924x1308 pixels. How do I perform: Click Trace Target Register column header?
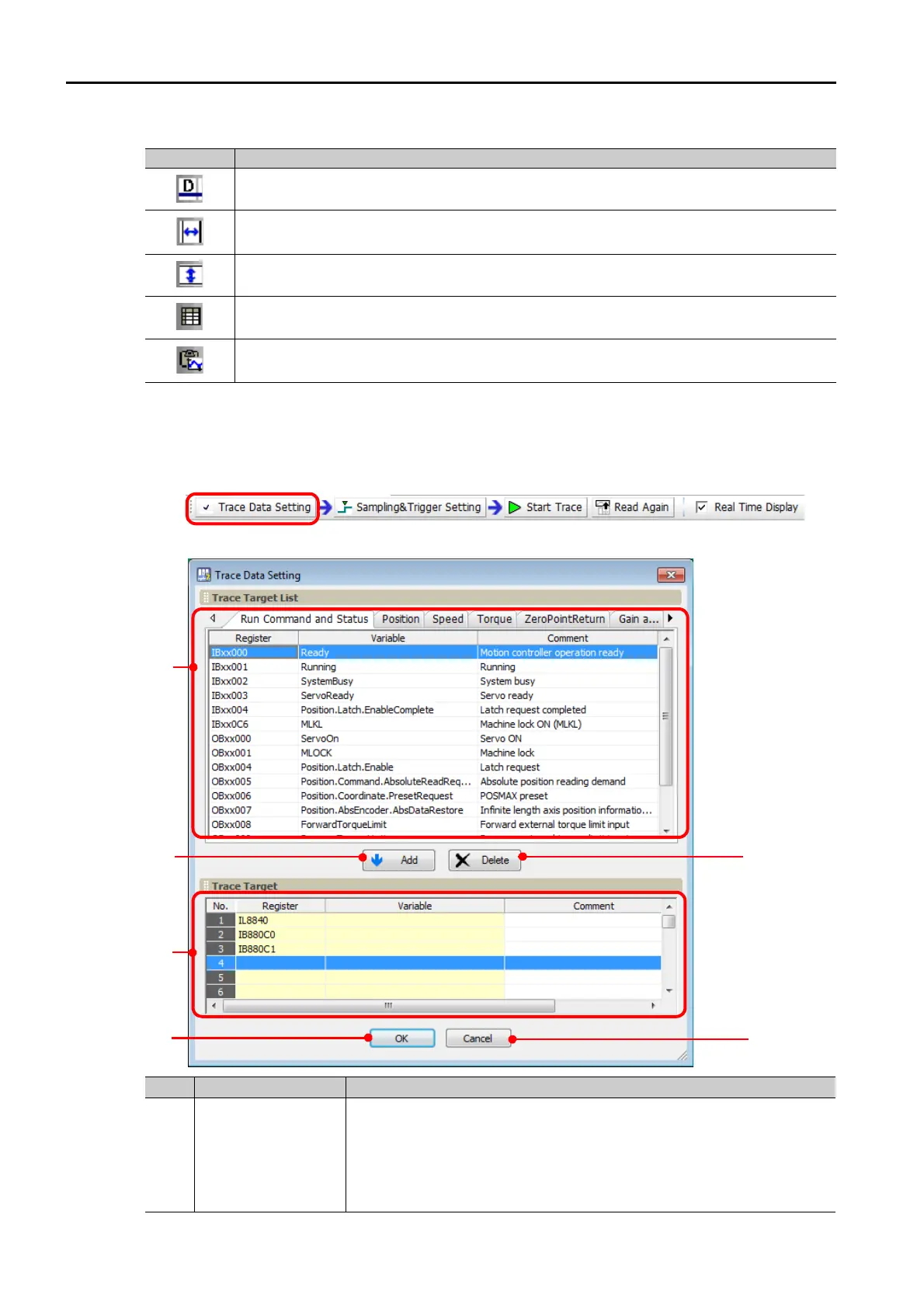280,906
